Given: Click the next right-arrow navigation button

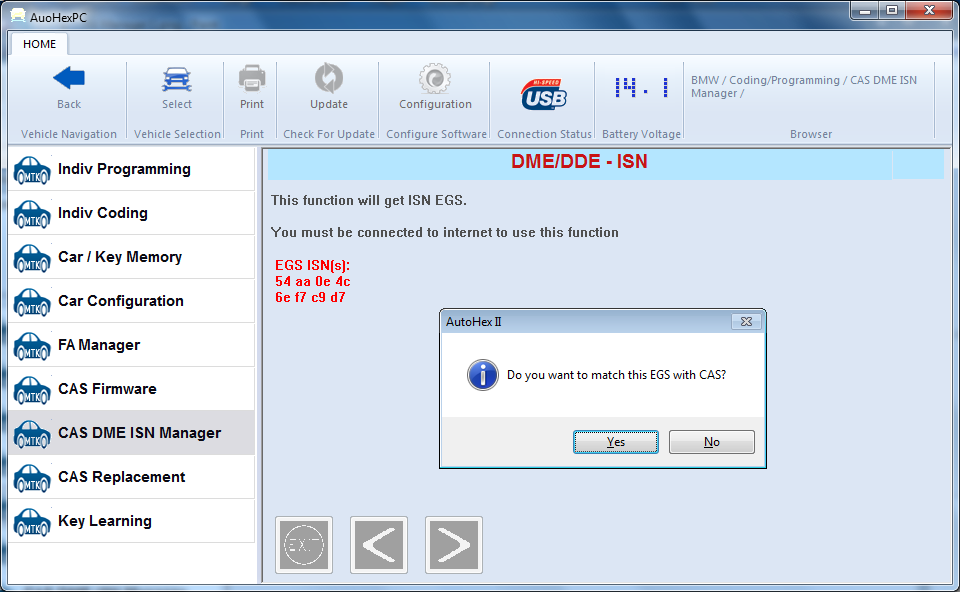Looking at the screenshot, I should point(454,545).
